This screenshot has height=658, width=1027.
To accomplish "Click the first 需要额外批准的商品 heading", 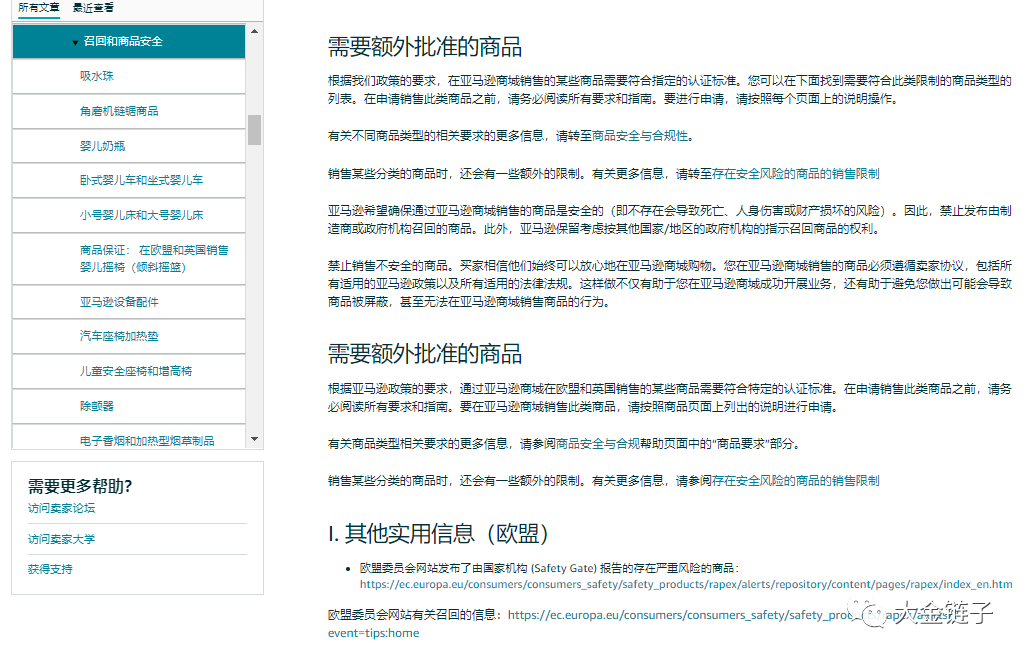I will point(424,47).
